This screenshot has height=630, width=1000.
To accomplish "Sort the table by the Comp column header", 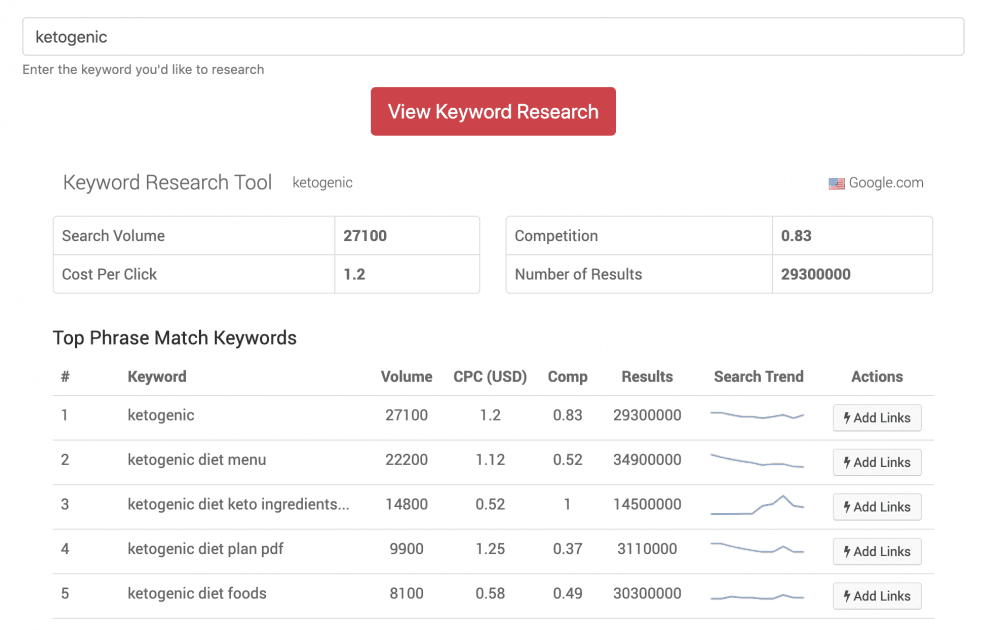I will (x=567, y=376).
